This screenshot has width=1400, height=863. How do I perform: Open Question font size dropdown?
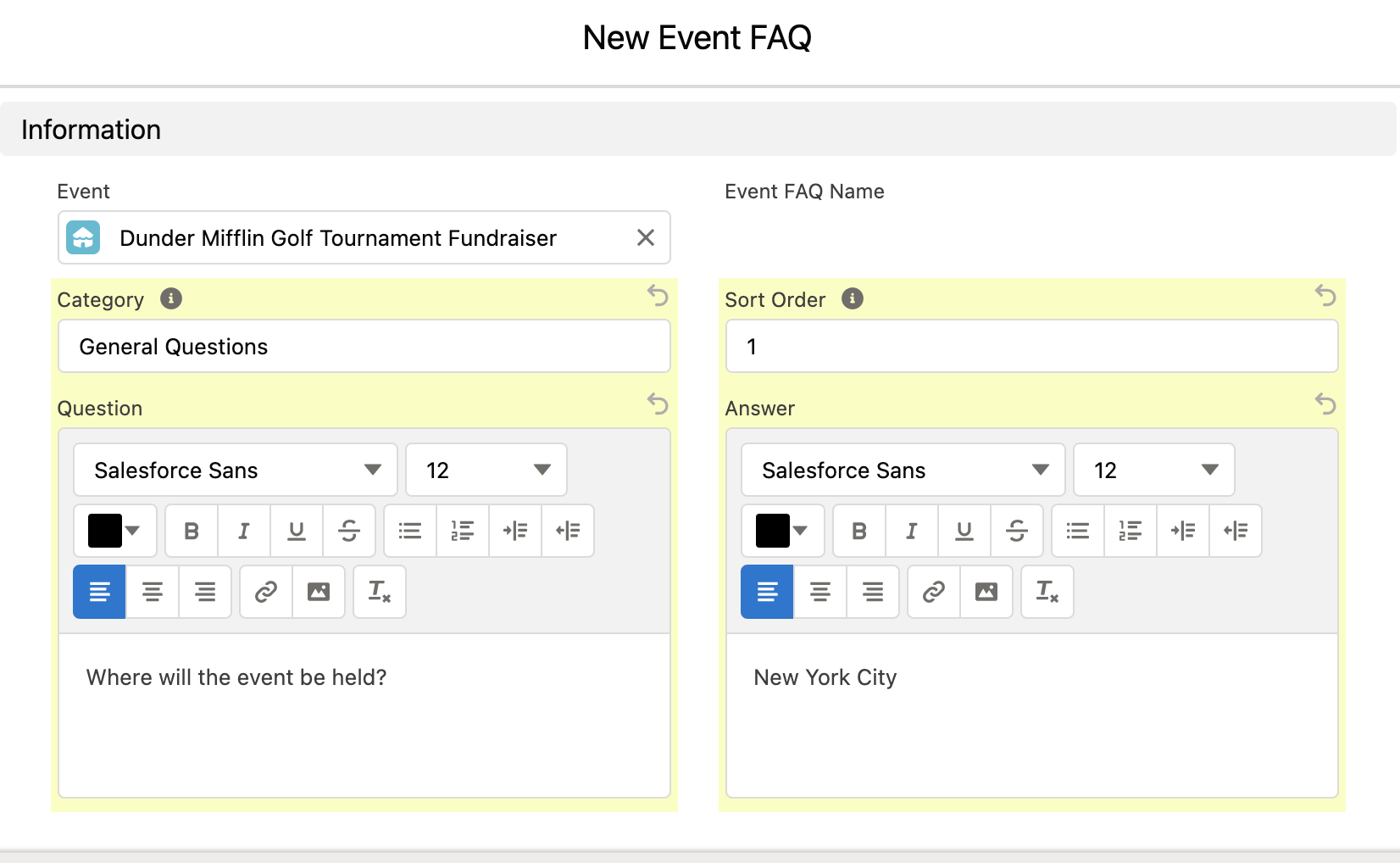pyautogui.click(x=486, y=470)
